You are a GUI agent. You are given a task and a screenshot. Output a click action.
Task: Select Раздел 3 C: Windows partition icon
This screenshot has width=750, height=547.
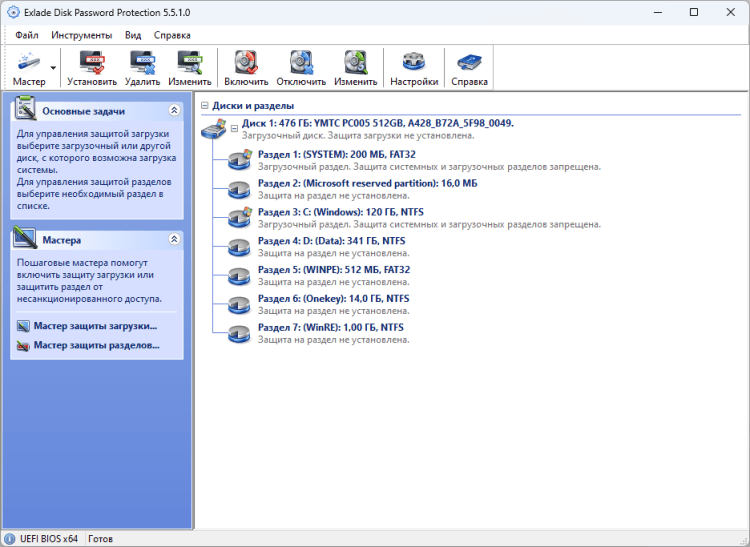(x=239, y=218)
